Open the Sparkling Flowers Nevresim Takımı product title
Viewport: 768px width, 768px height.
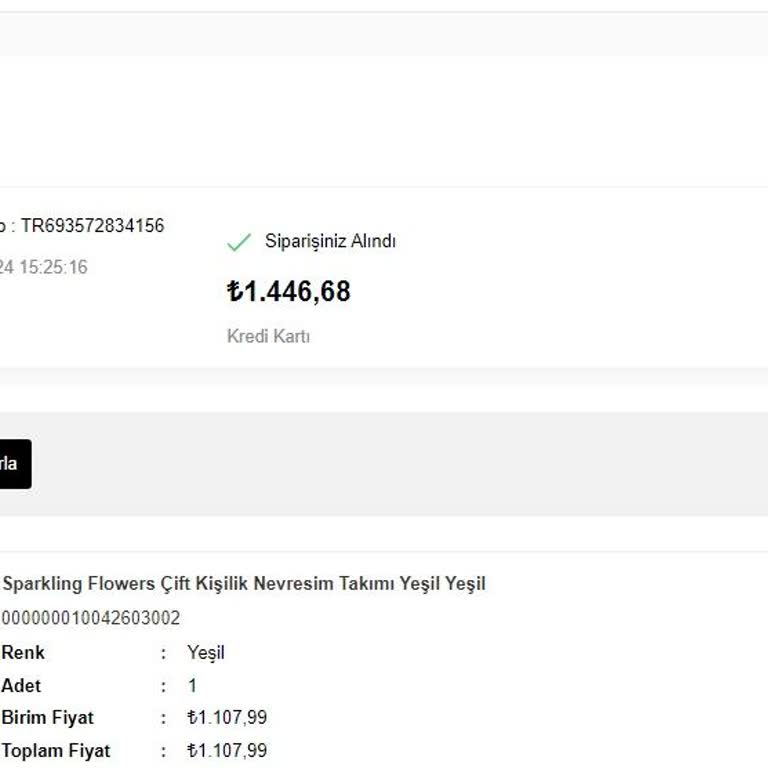pyautogui.click(x=244, y=583)
